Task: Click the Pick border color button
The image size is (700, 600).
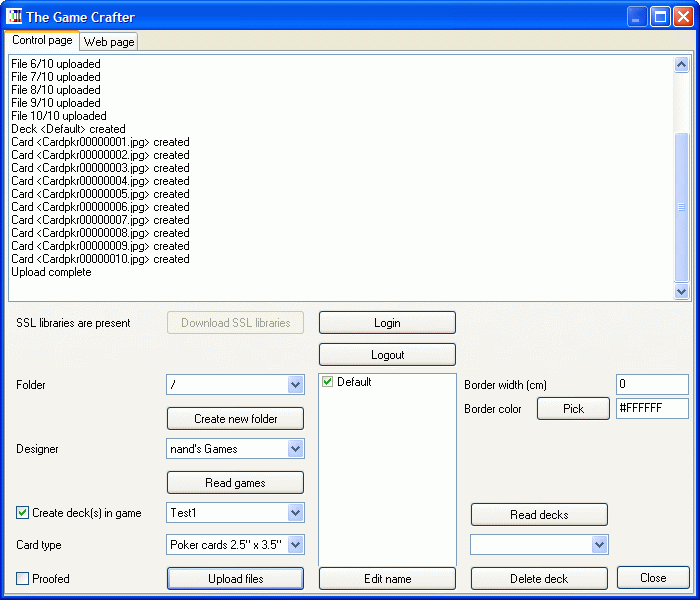Action: click(573, 408)
